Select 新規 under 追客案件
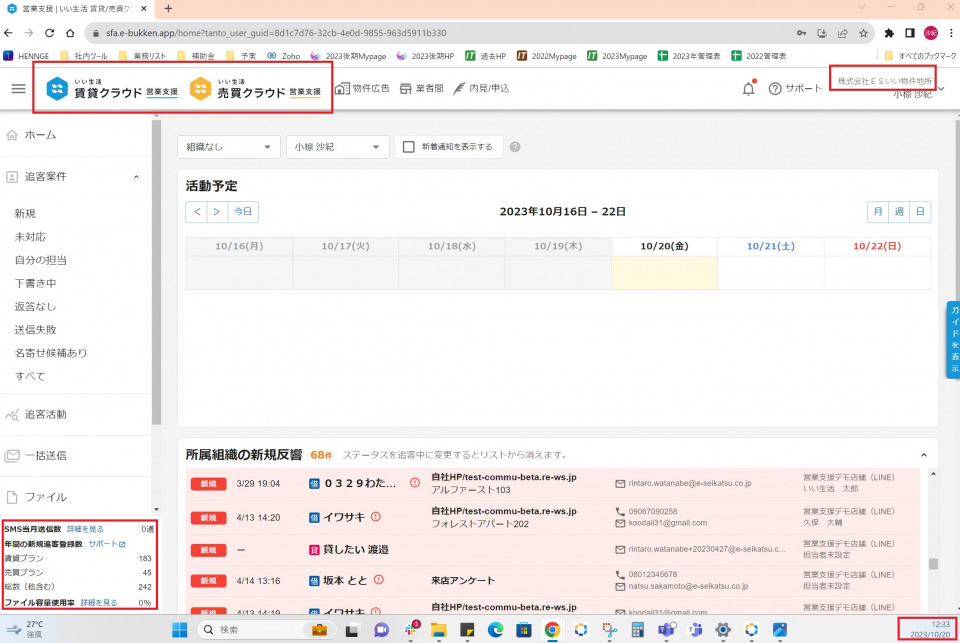Screen dimensions: 960x643 25,213
